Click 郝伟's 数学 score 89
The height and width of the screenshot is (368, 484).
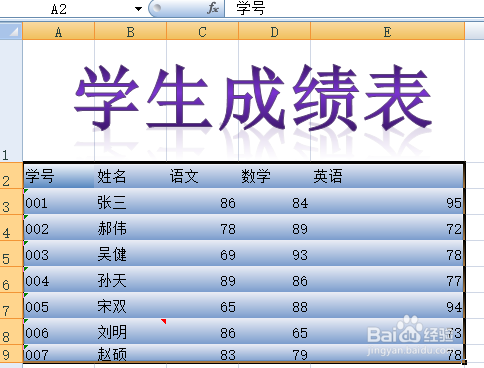(x=275, y=228)
